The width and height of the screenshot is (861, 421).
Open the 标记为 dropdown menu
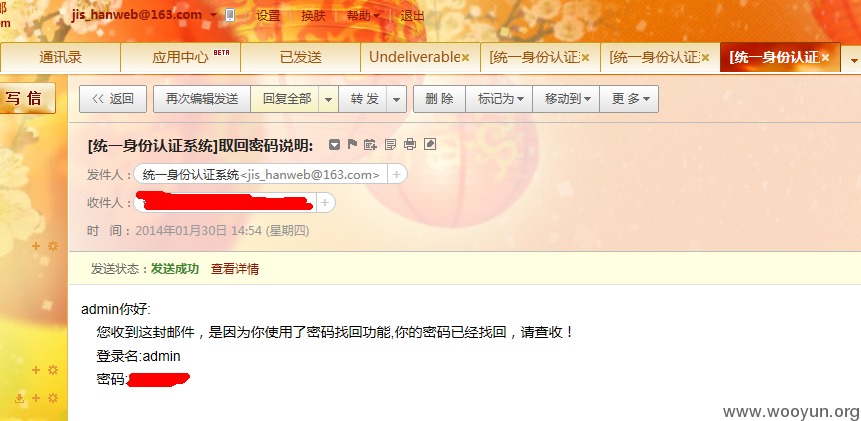tap(500, 99)
